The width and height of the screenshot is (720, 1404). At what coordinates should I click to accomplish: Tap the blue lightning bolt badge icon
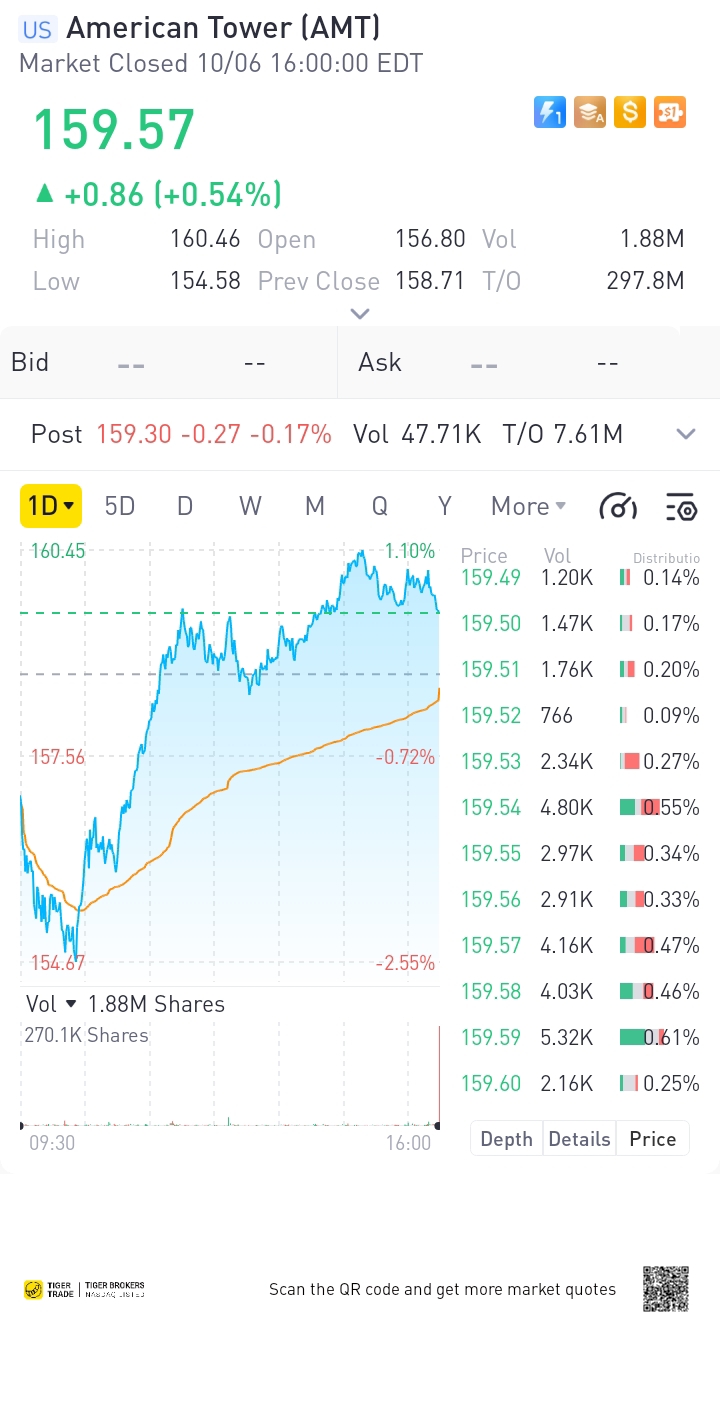[x=550, y=112]
